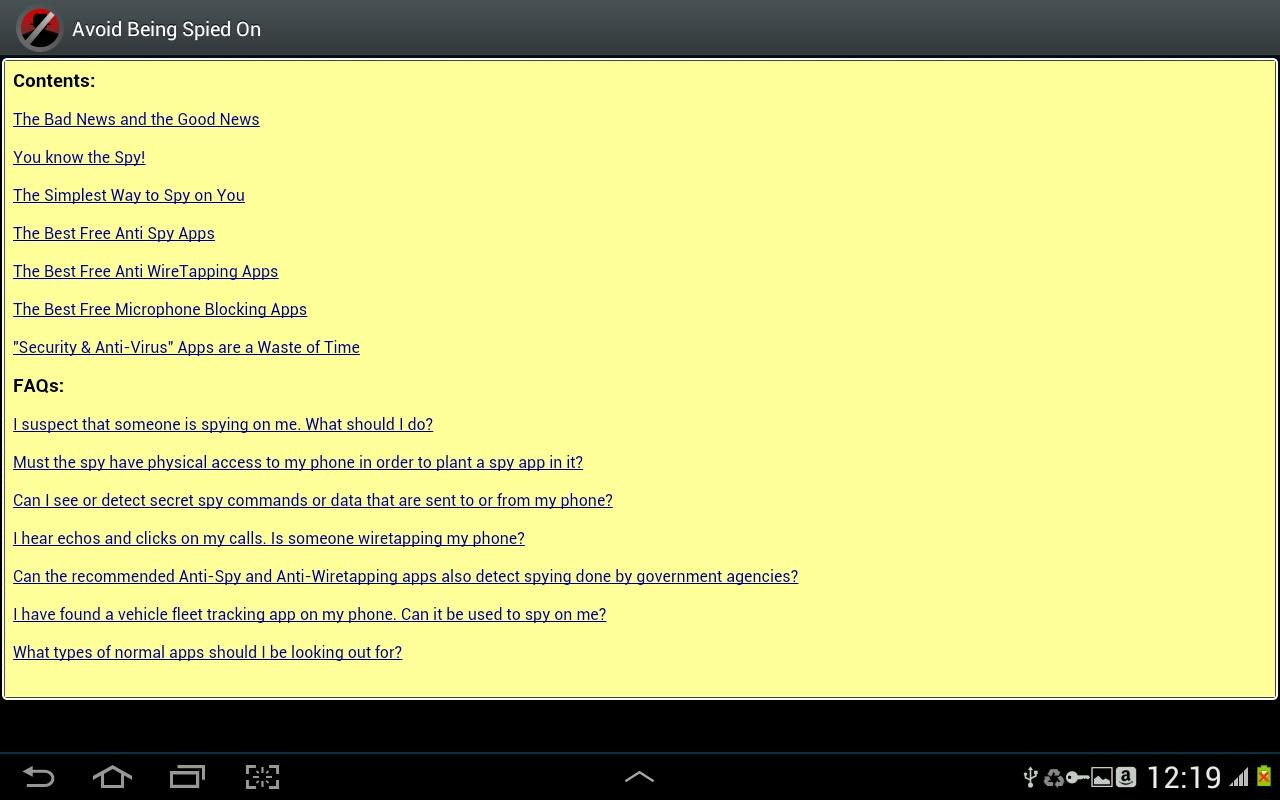The width and height of the screenshot is (1280, 800).
Task: Tap the picture notification icon
Action: tap(1101, 777)
